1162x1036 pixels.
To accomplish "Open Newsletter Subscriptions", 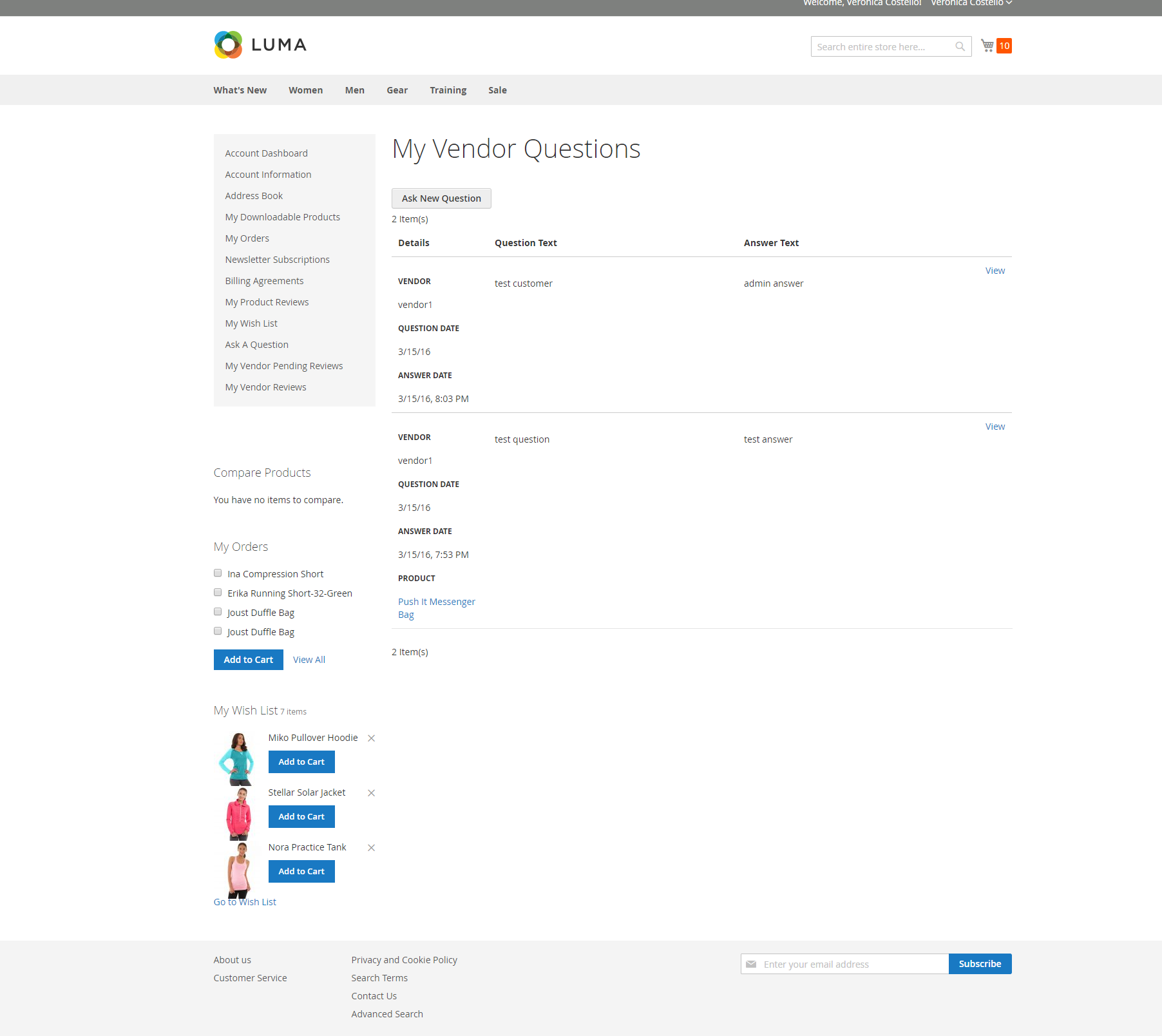I will 278,260.
